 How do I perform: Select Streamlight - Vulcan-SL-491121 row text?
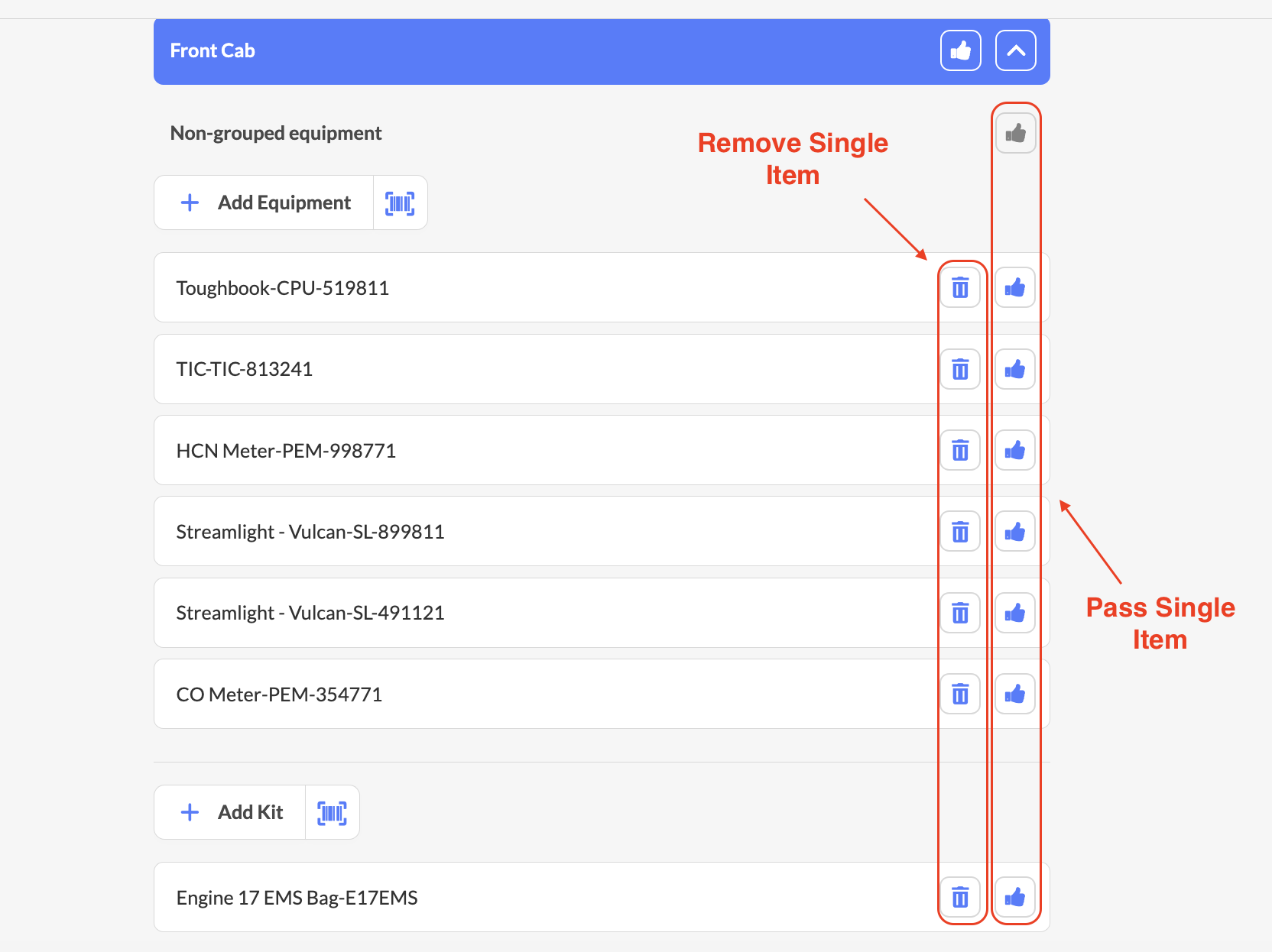point(310,613)
